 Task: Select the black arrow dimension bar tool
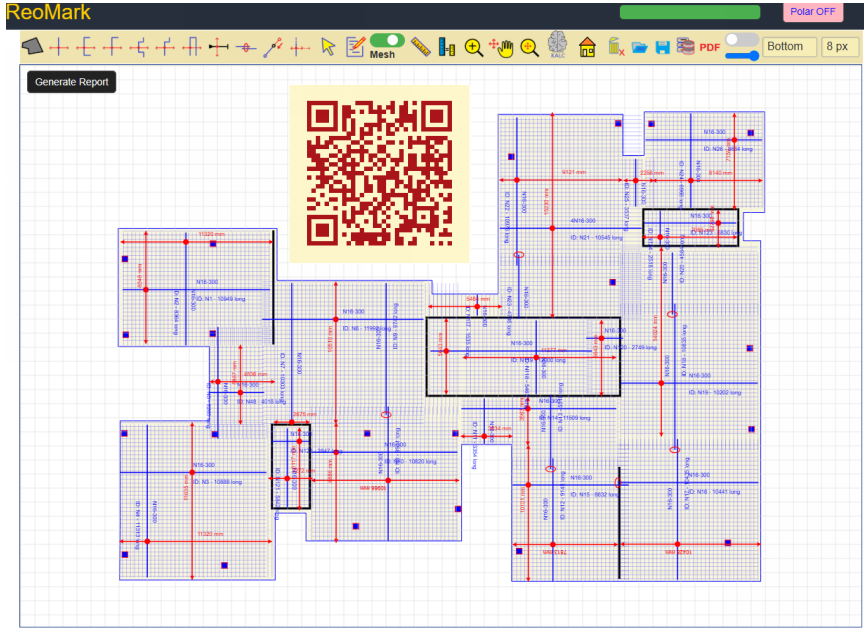point(218,47)
